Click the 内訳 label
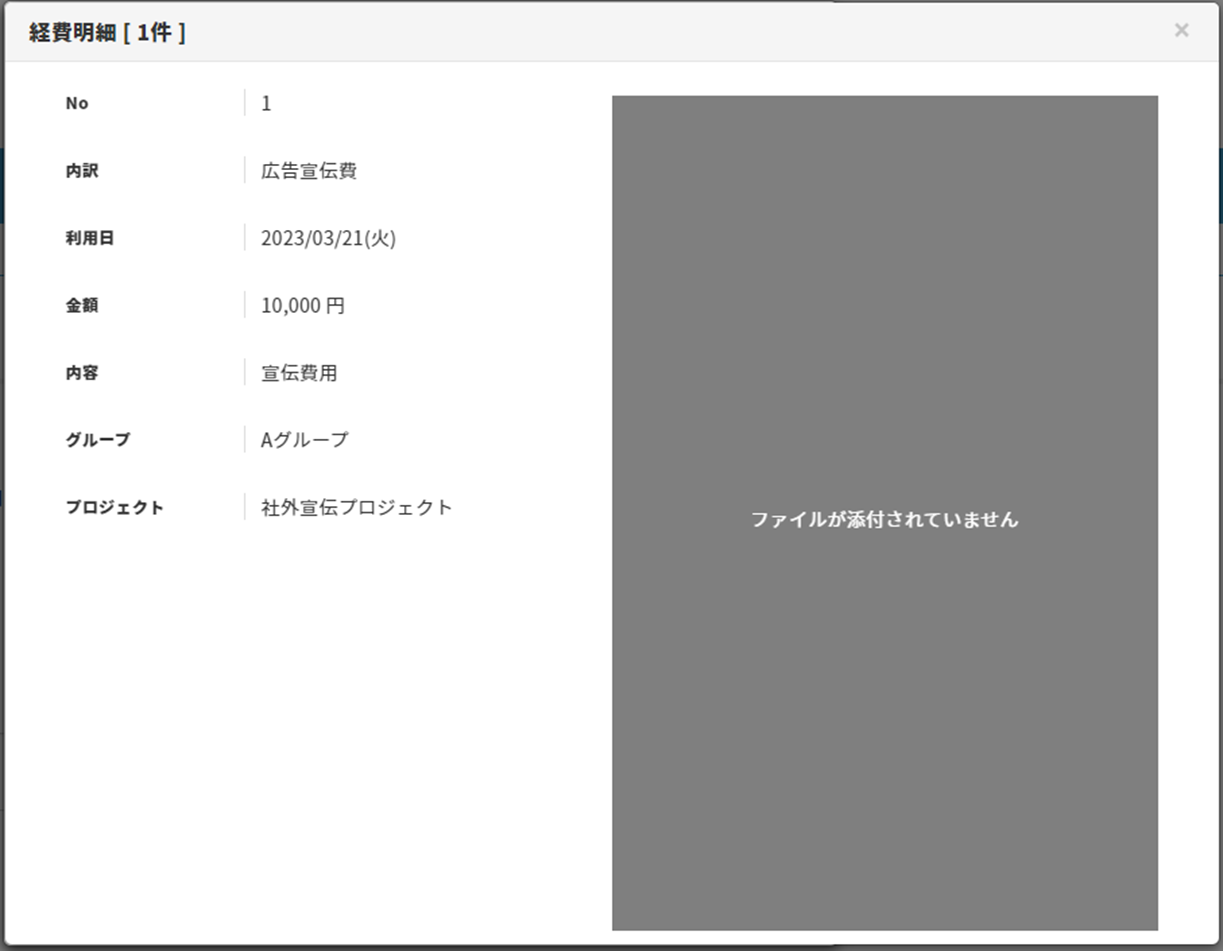The height and width of the screenshot is (951, 1223). point(82,171)
